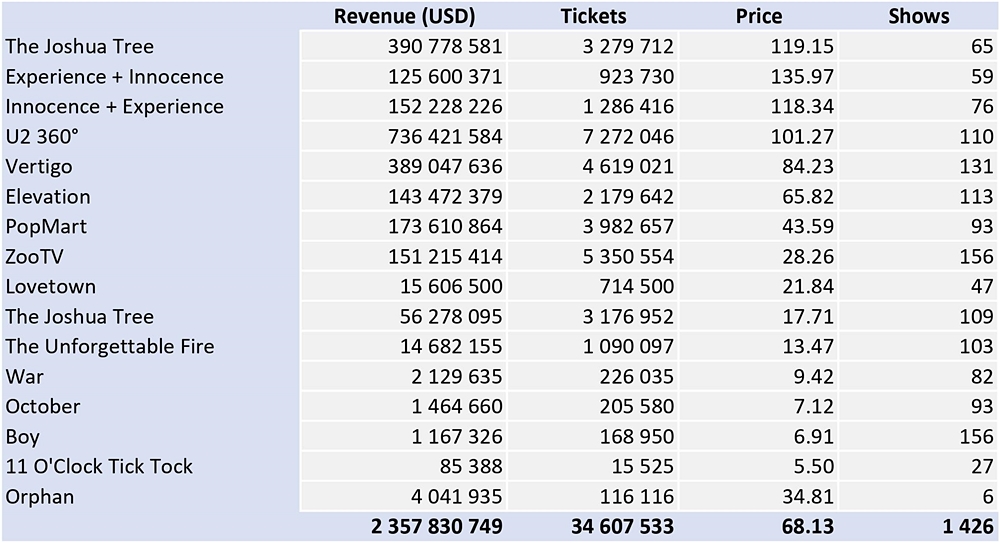Image resolution: width=1000 pixels, height=543 pixels.
Task: Click the Lovetown row label
Action: [x=50, y=286]
